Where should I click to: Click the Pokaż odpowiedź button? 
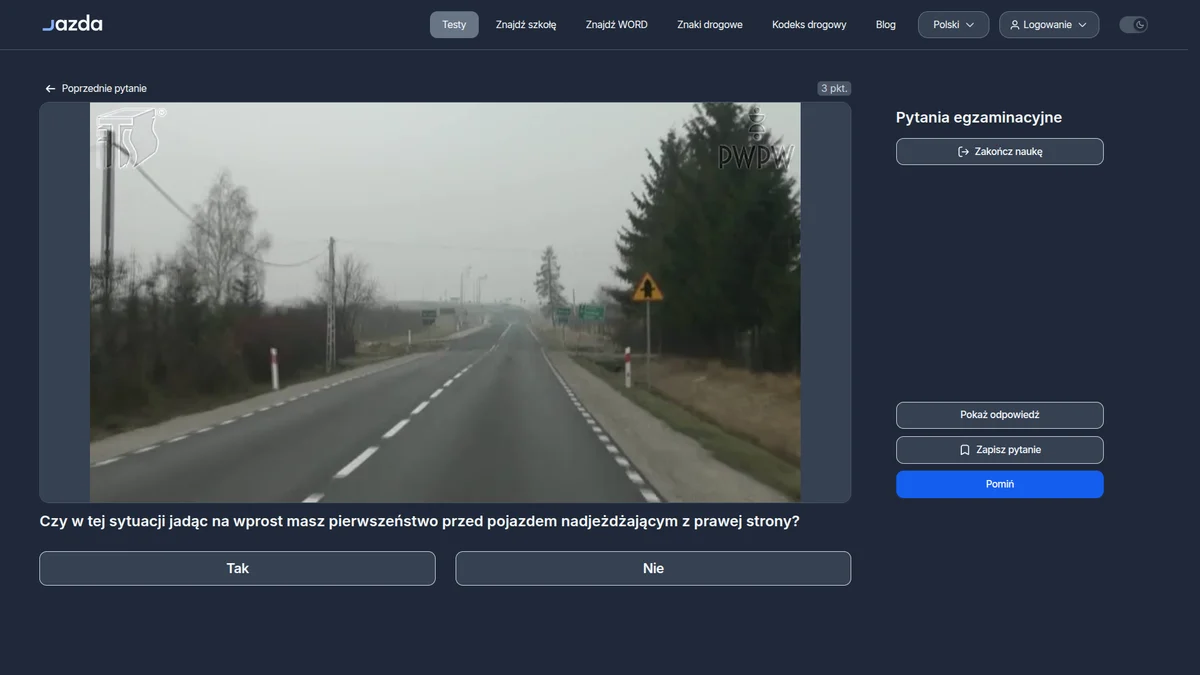click(x=1000, y=415)
